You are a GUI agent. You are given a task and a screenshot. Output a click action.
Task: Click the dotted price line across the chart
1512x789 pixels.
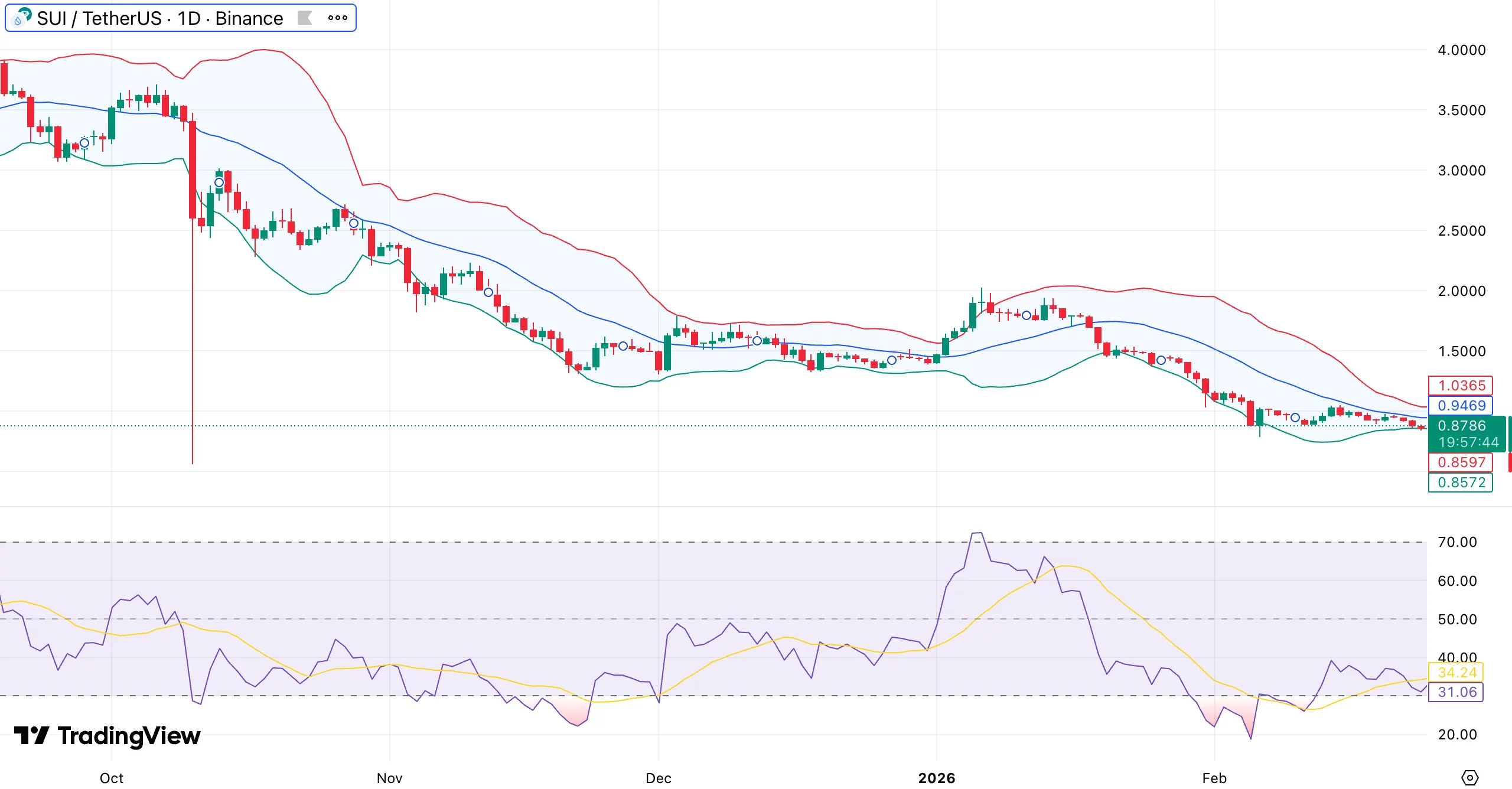[709, 425]
